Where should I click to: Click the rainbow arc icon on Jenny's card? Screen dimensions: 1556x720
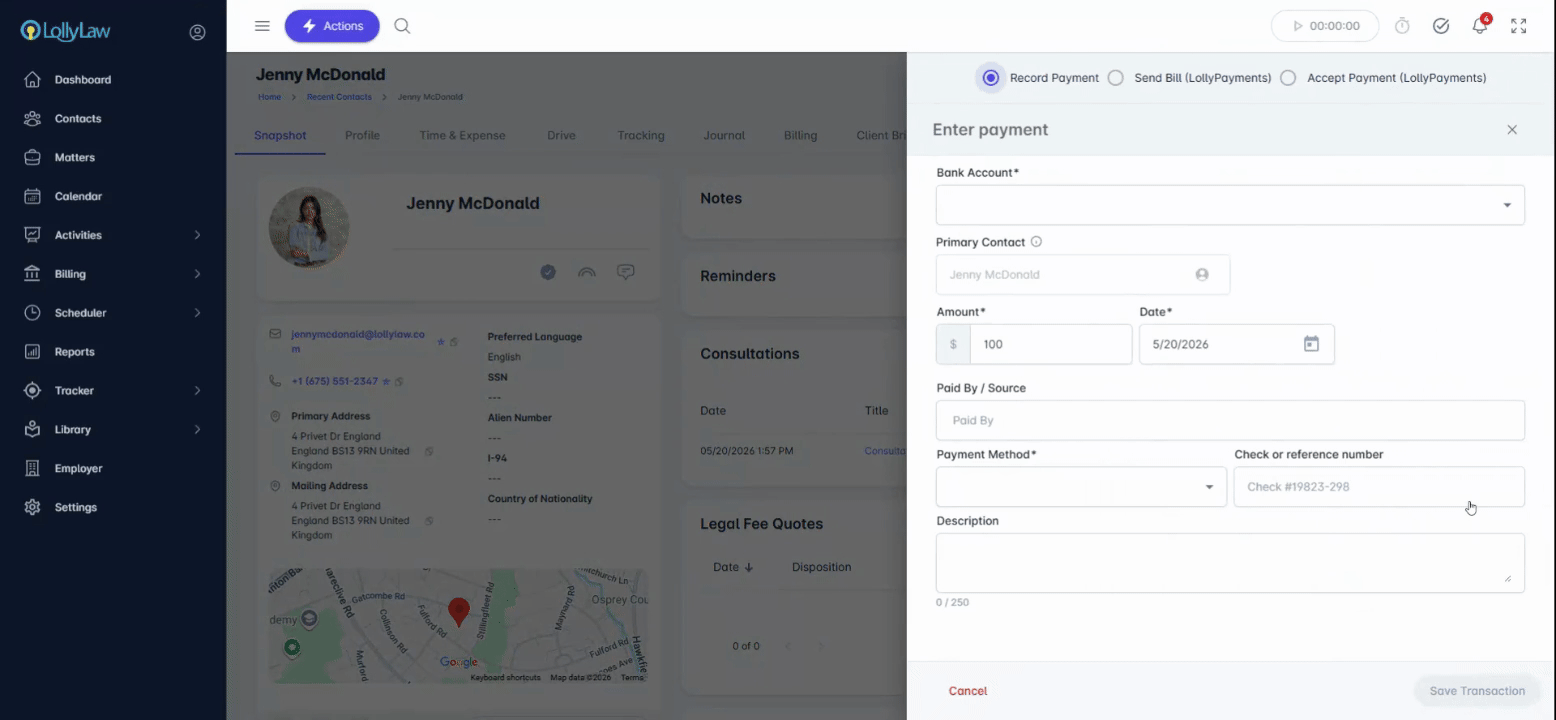point(587,272)
